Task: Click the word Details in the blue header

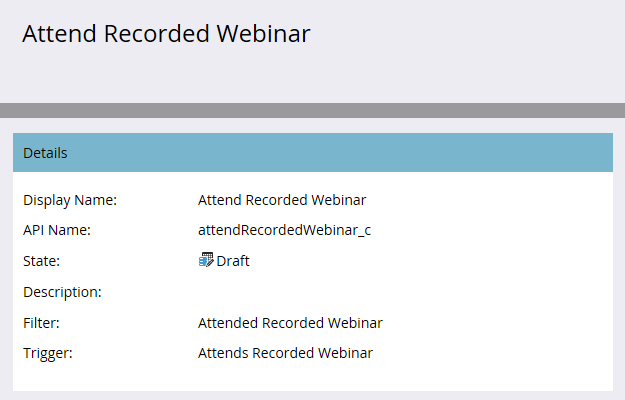Action: click(45, 153)
